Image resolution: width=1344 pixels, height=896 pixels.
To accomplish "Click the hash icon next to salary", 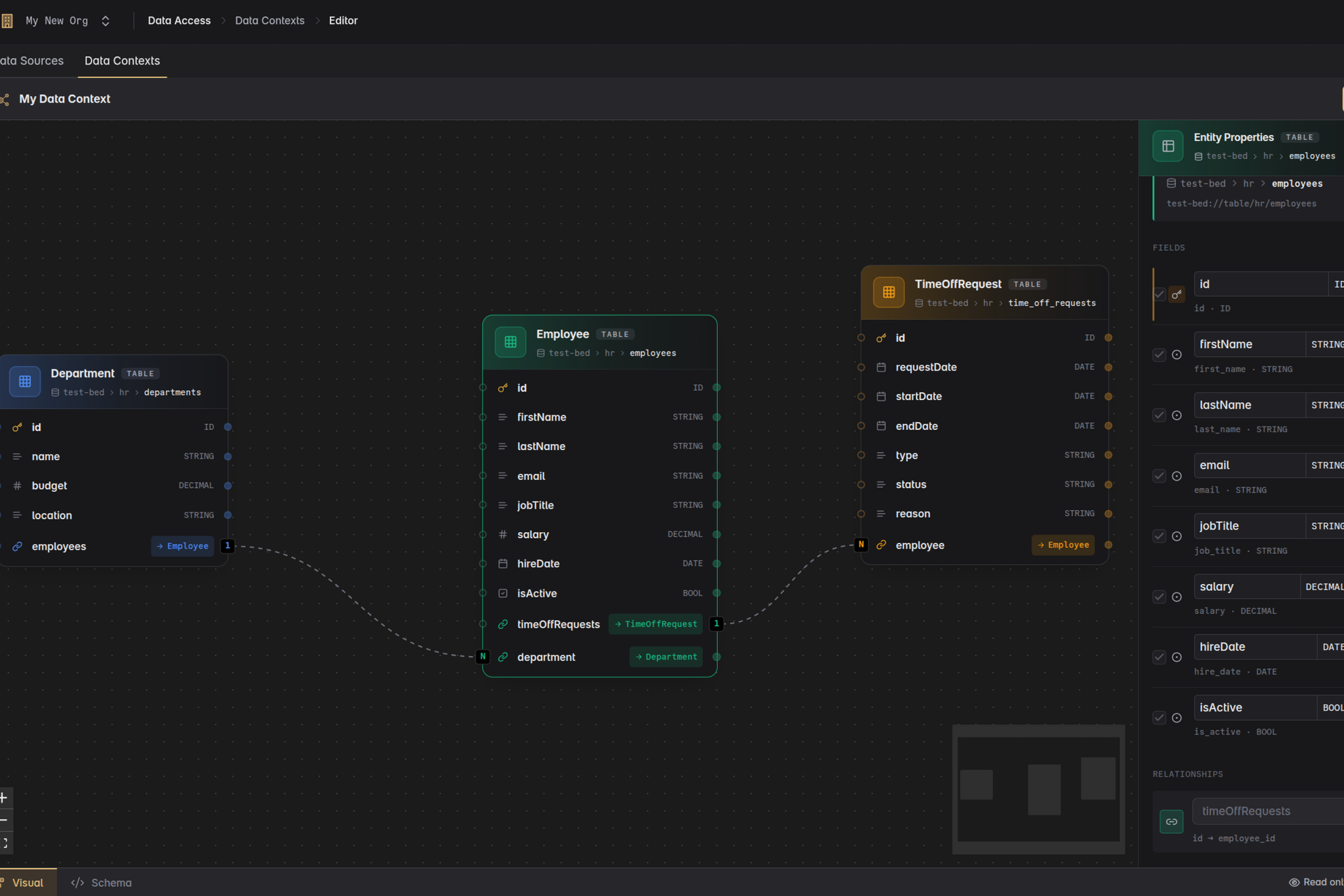I will pos(503,534).
